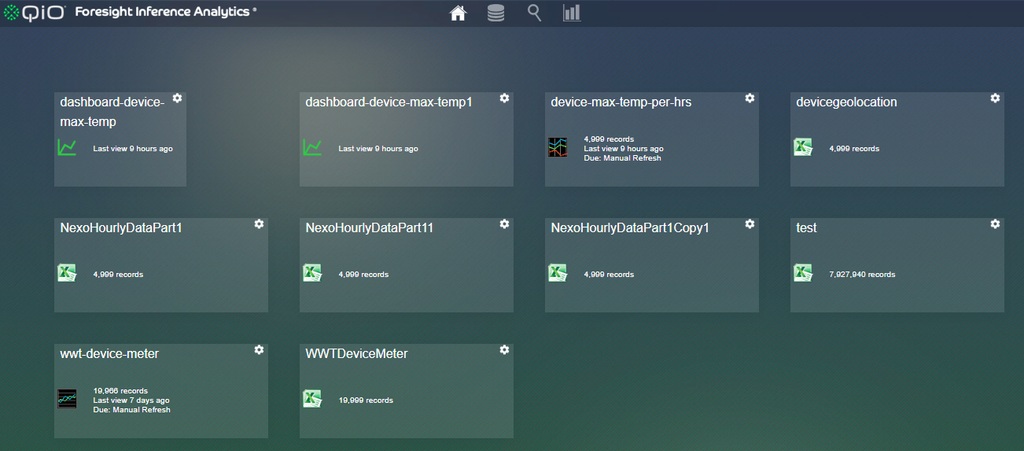Open settings gear on wwt-device-meter card
Viewport: 1024px width, 451px height.
(x=259, y=350)
